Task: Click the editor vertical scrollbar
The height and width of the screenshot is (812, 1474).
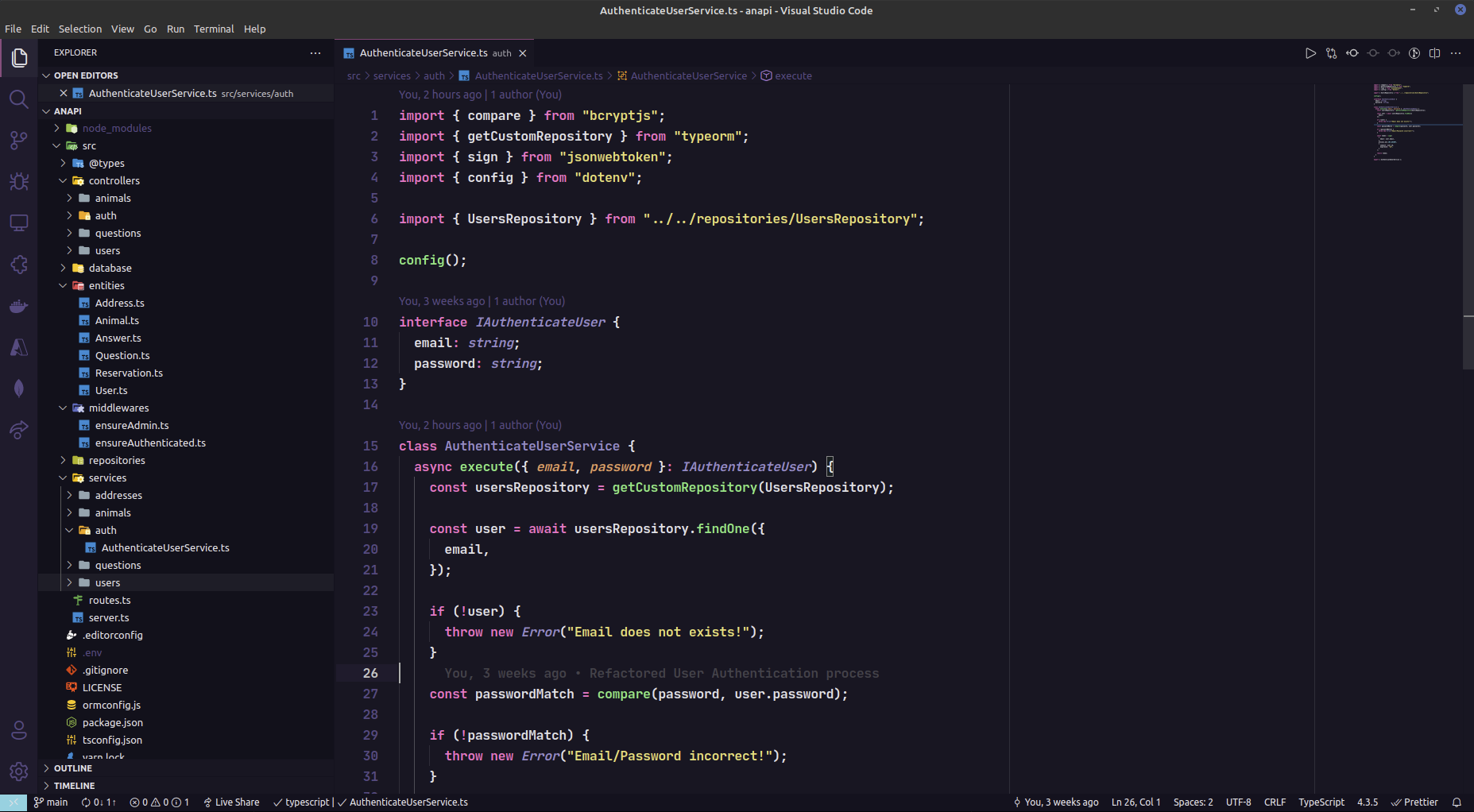Action: (1468, 226)
